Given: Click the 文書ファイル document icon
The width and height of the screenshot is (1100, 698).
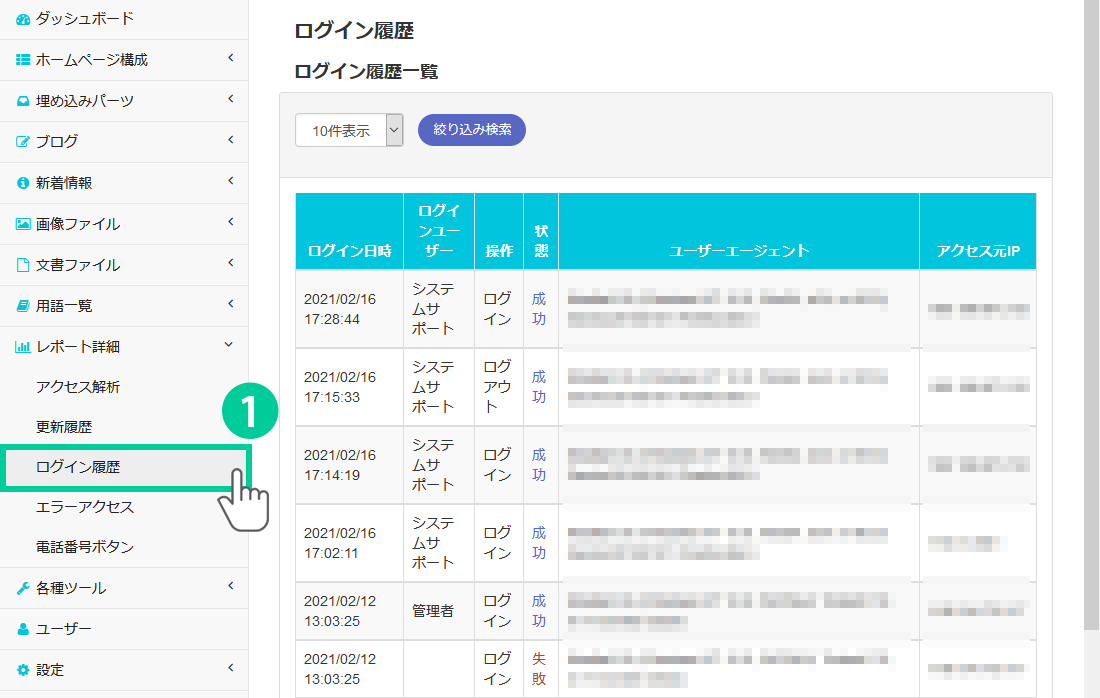Looking at the screenshot, I should pos(23,265).
